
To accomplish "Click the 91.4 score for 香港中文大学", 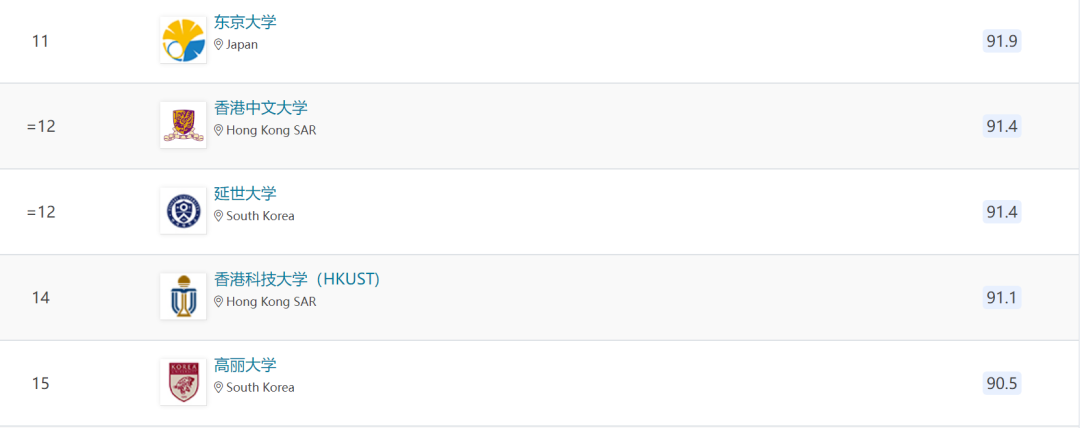I will tap(1001, 126).
